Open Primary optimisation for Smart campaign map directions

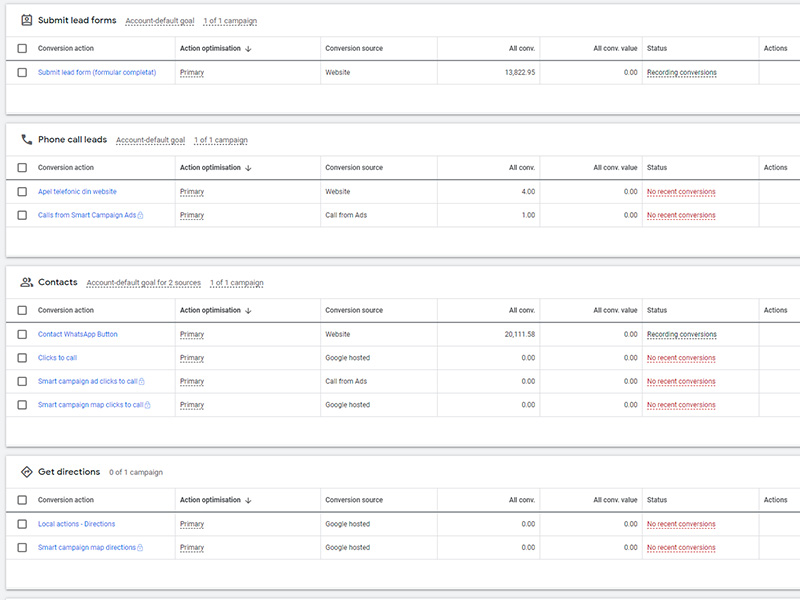click(x=192, y=547)
